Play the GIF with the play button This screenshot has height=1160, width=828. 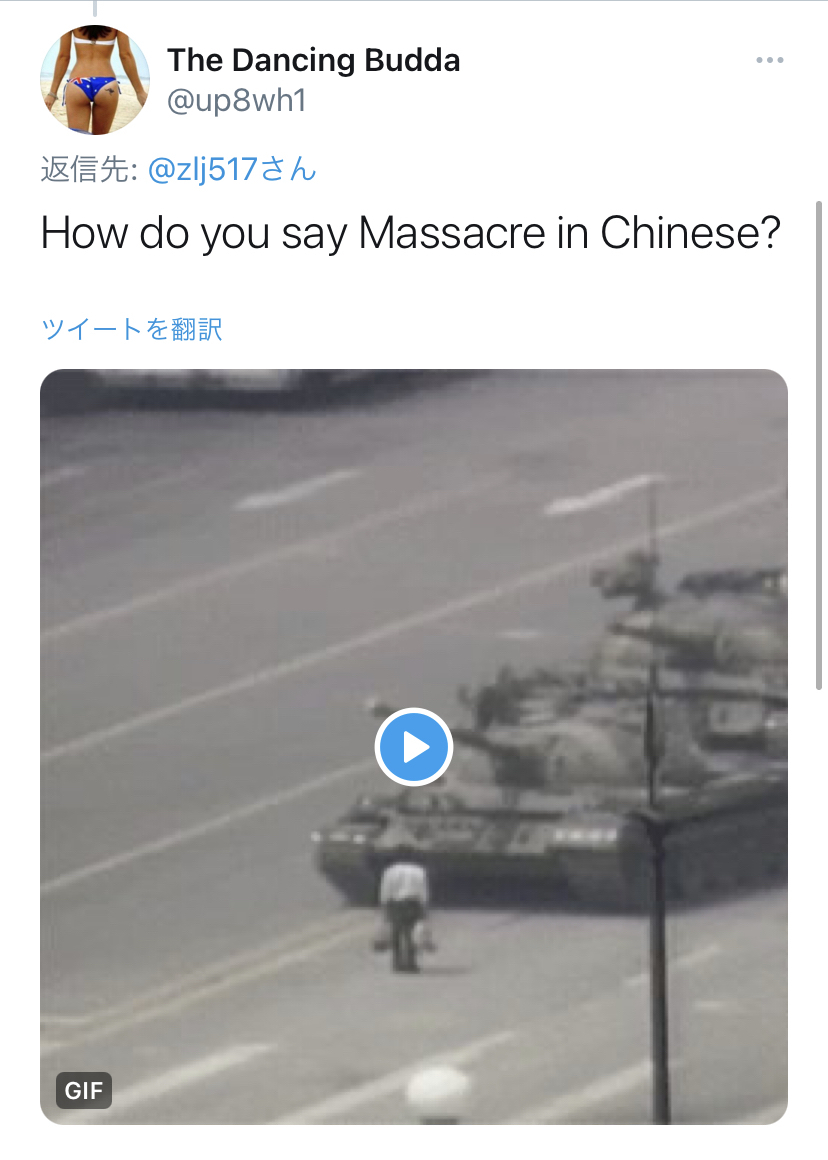click(414, 747)
